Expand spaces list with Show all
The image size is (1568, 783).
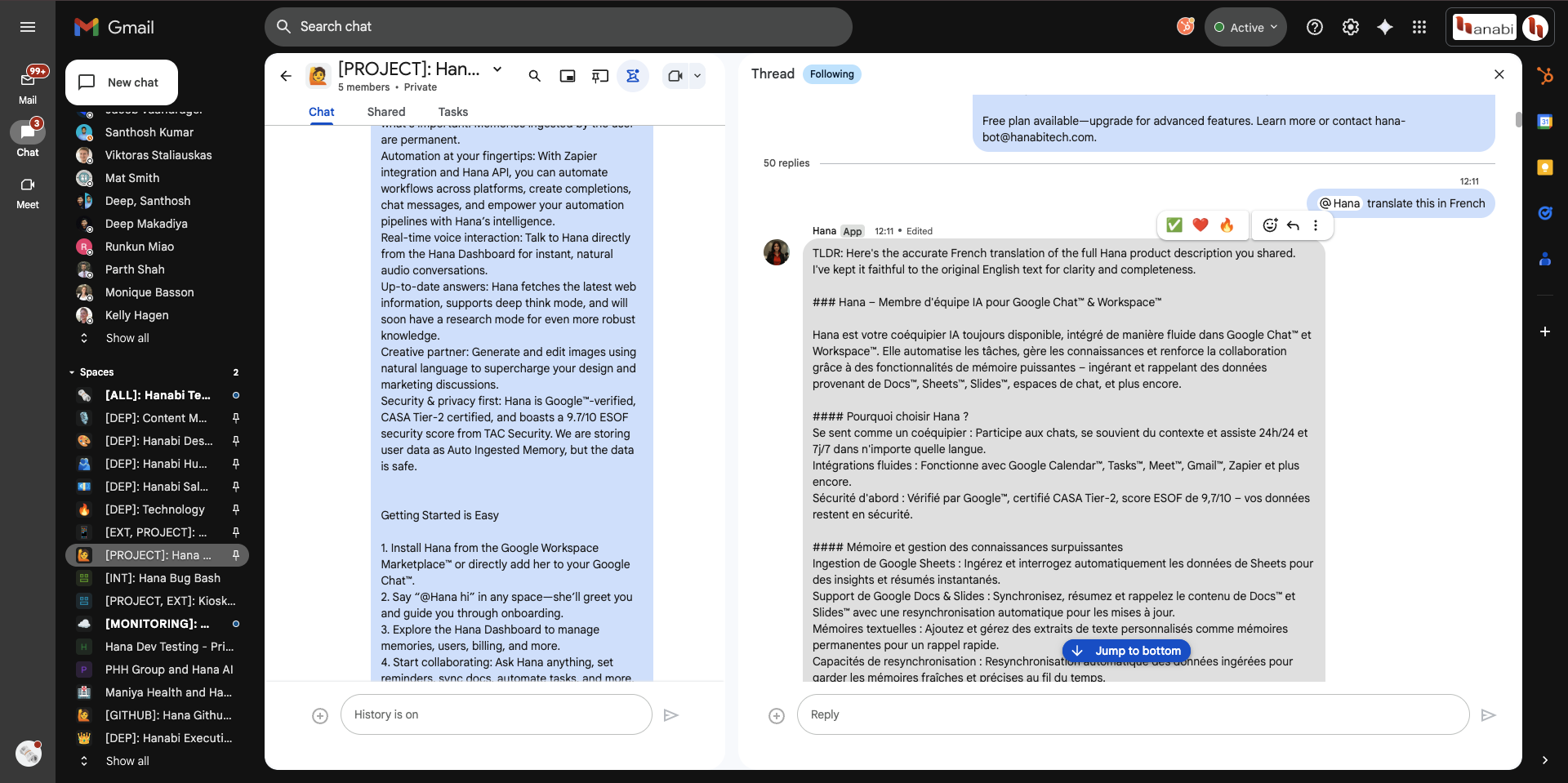[127, 761]
